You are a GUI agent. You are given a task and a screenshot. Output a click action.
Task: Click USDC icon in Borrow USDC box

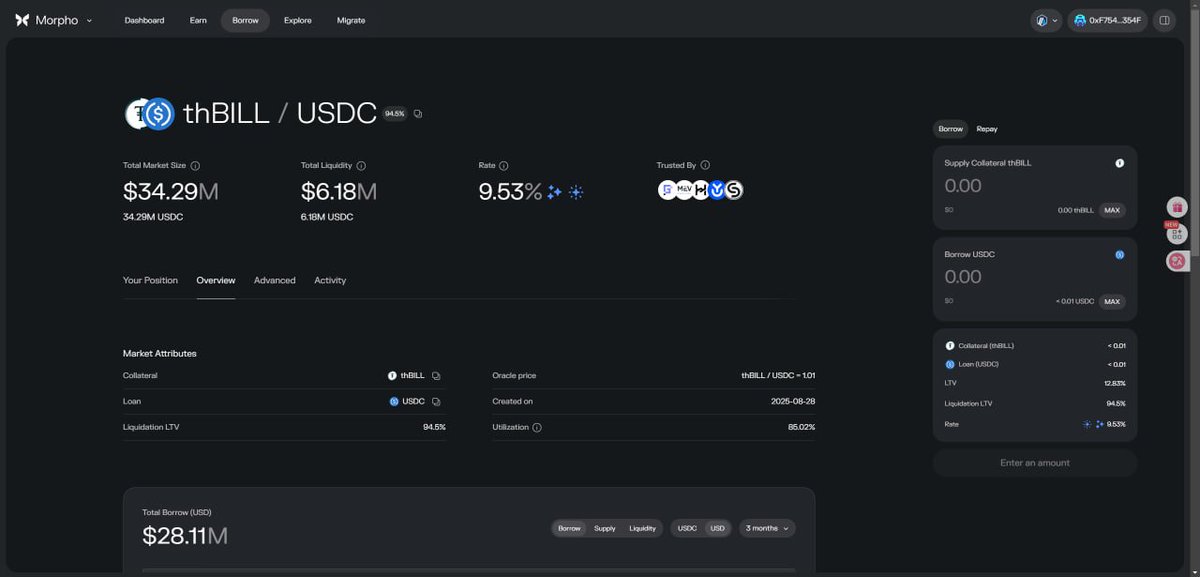(x=1119, y=254)
